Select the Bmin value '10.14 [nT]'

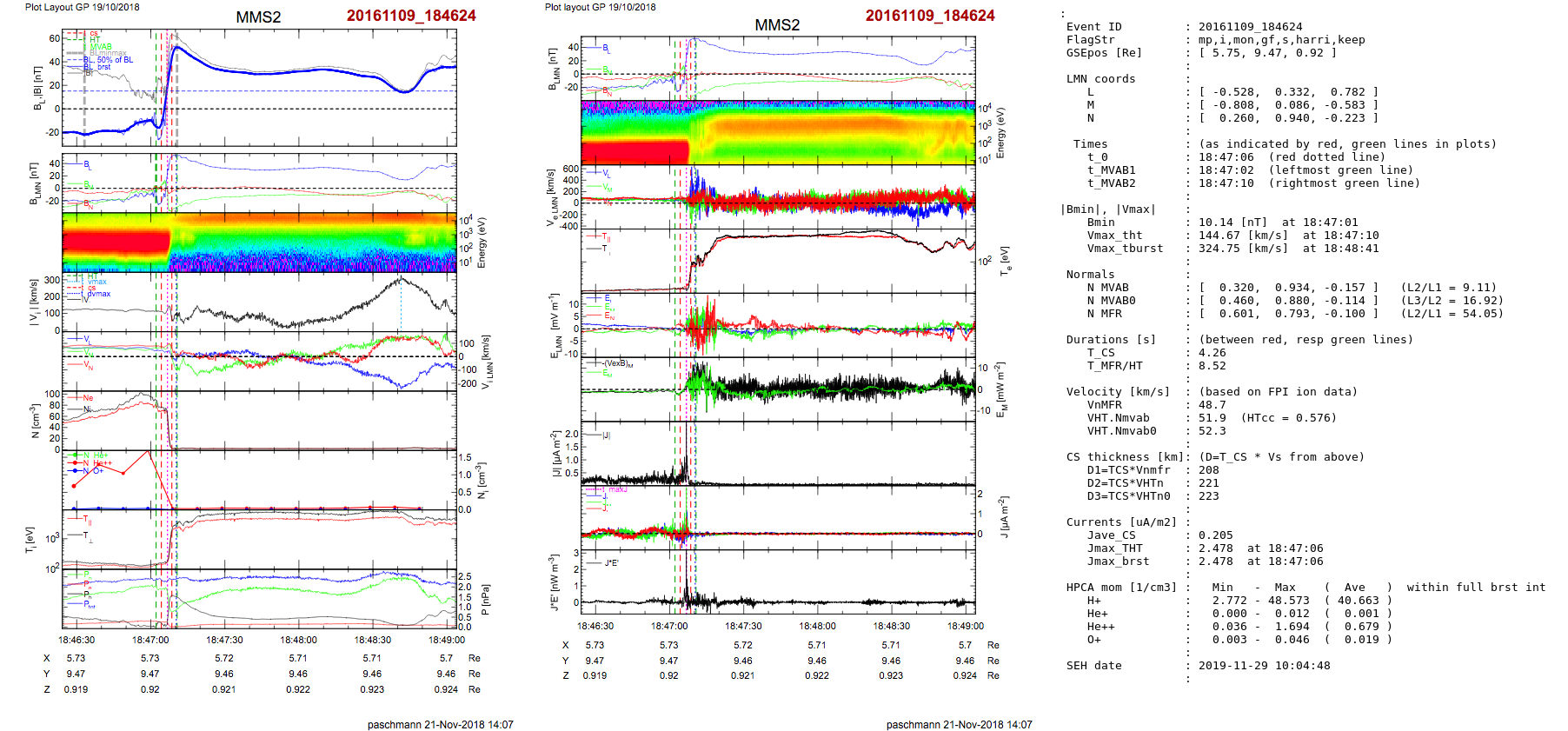pyautogui.click(x=1232, y=223)
